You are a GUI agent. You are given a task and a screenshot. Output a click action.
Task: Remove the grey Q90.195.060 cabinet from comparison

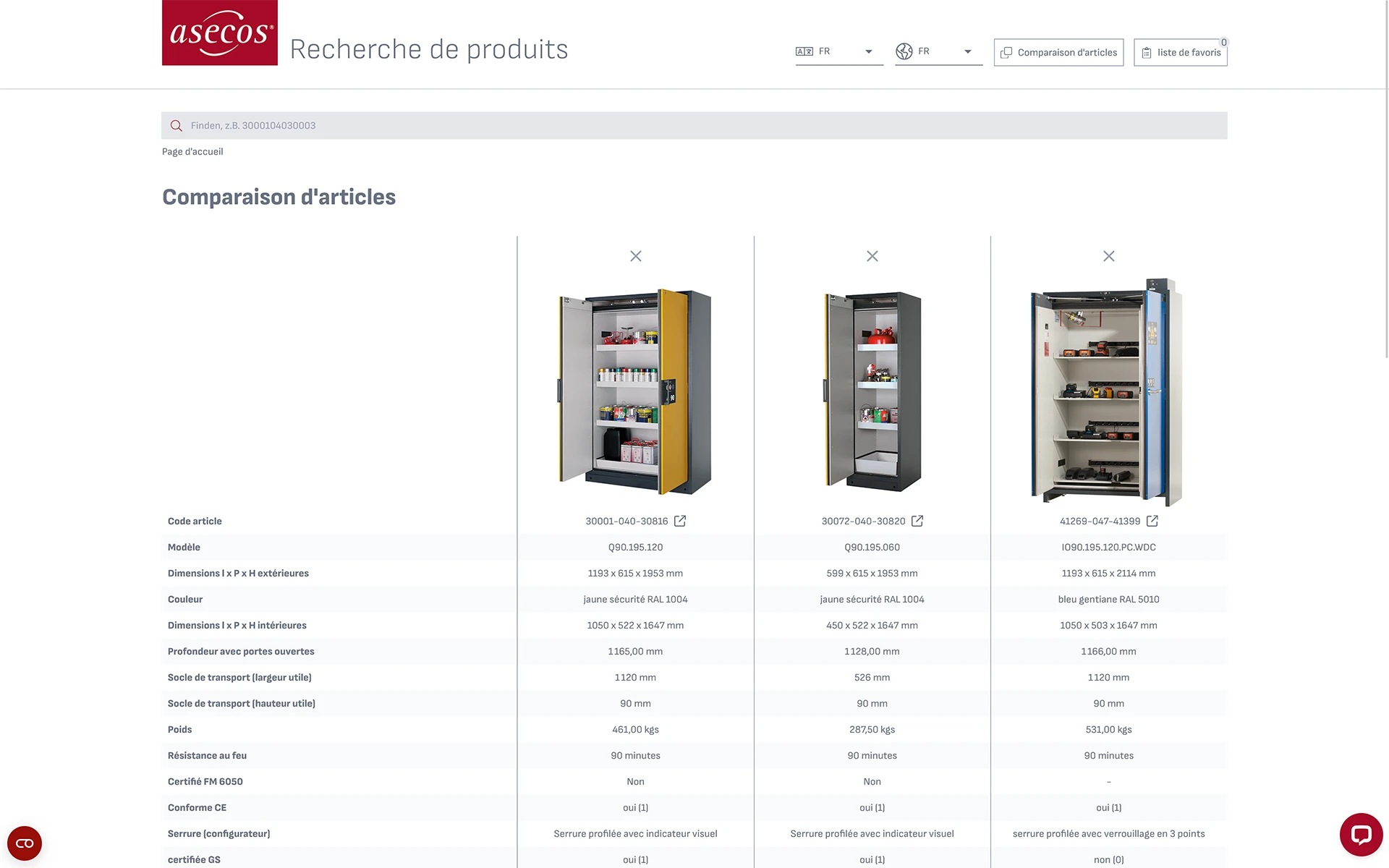pos(872,256)
